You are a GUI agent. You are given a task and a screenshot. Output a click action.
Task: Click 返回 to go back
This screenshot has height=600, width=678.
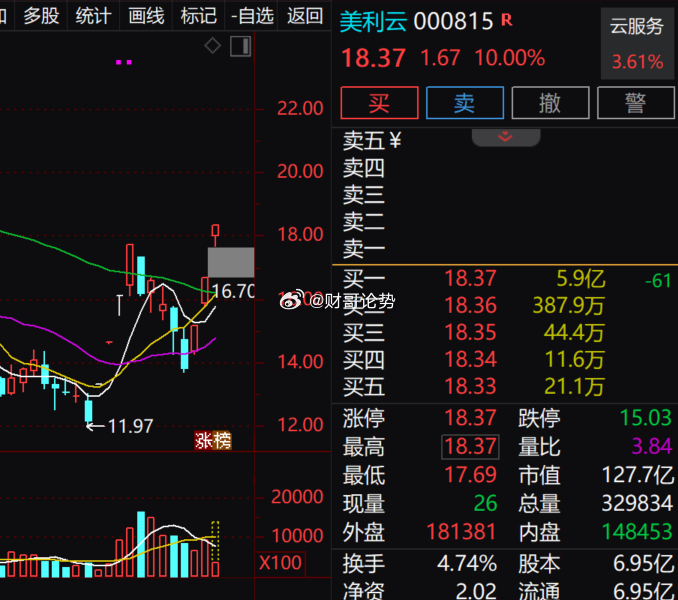(x=305, y=16)
